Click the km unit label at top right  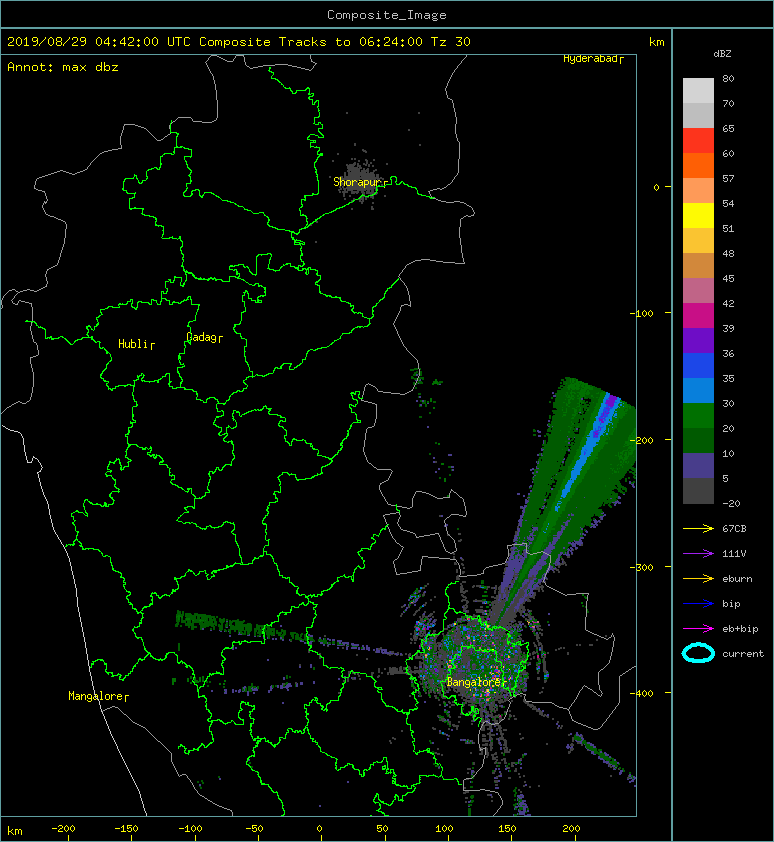656,42
